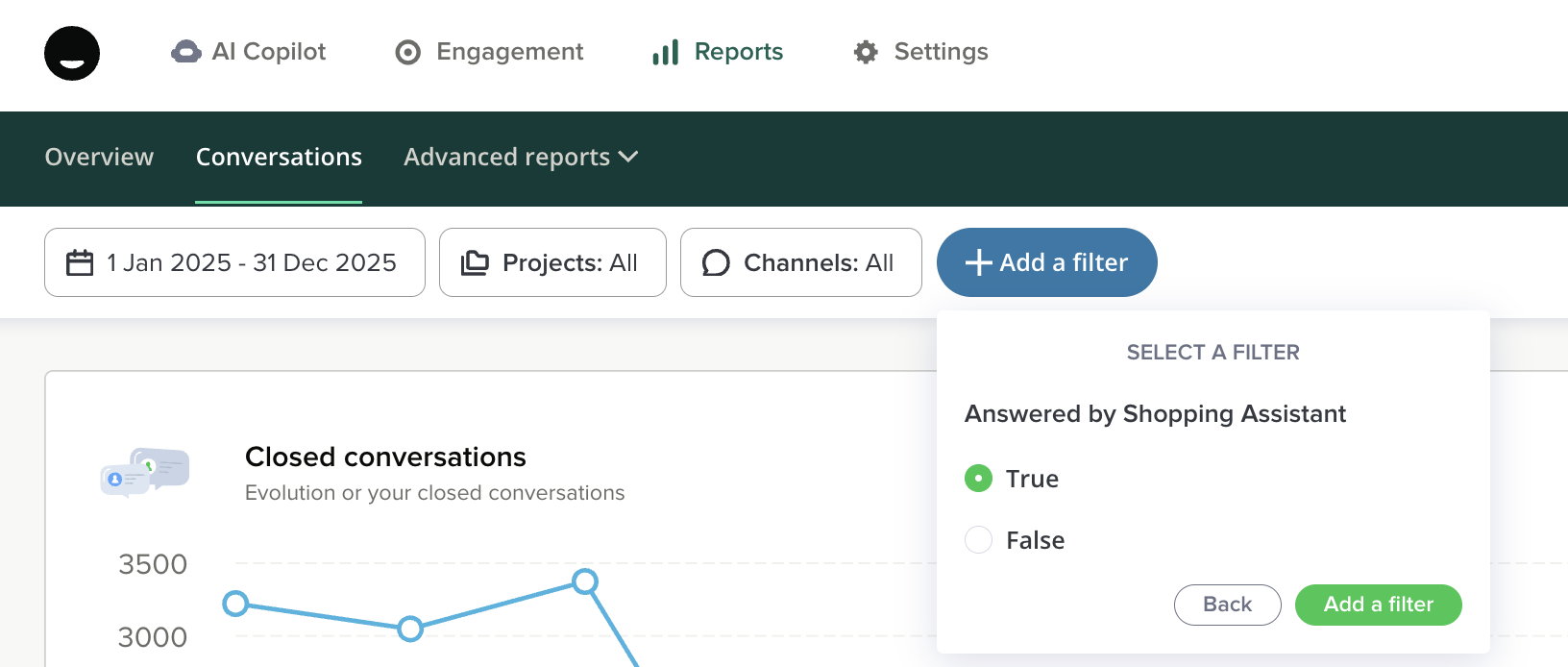This screenshot has width=1568, height=667.
Task: Select the False radio button
Action: (978, 540)
